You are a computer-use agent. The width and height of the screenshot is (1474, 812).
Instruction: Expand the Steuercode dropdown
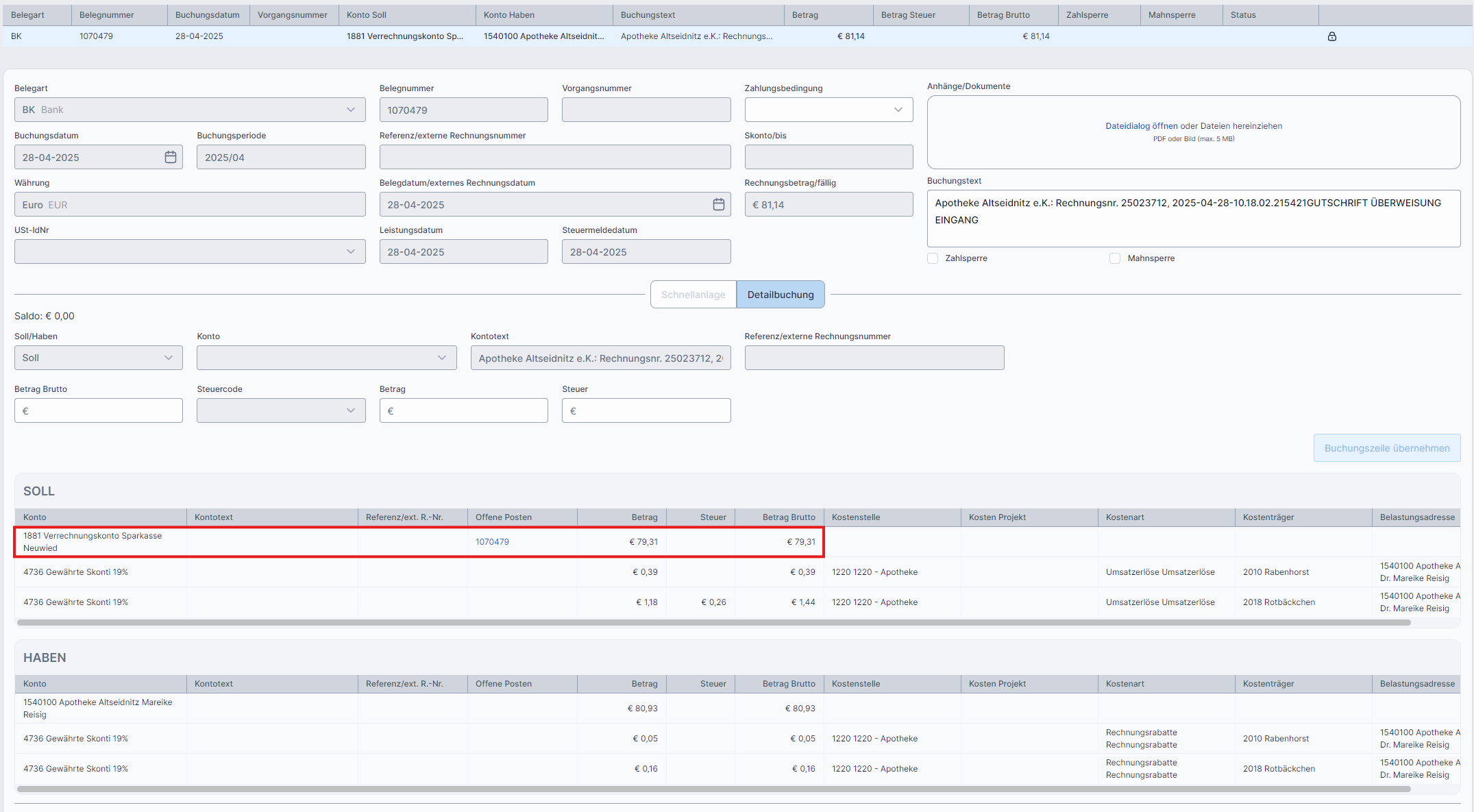coord(281,410)
